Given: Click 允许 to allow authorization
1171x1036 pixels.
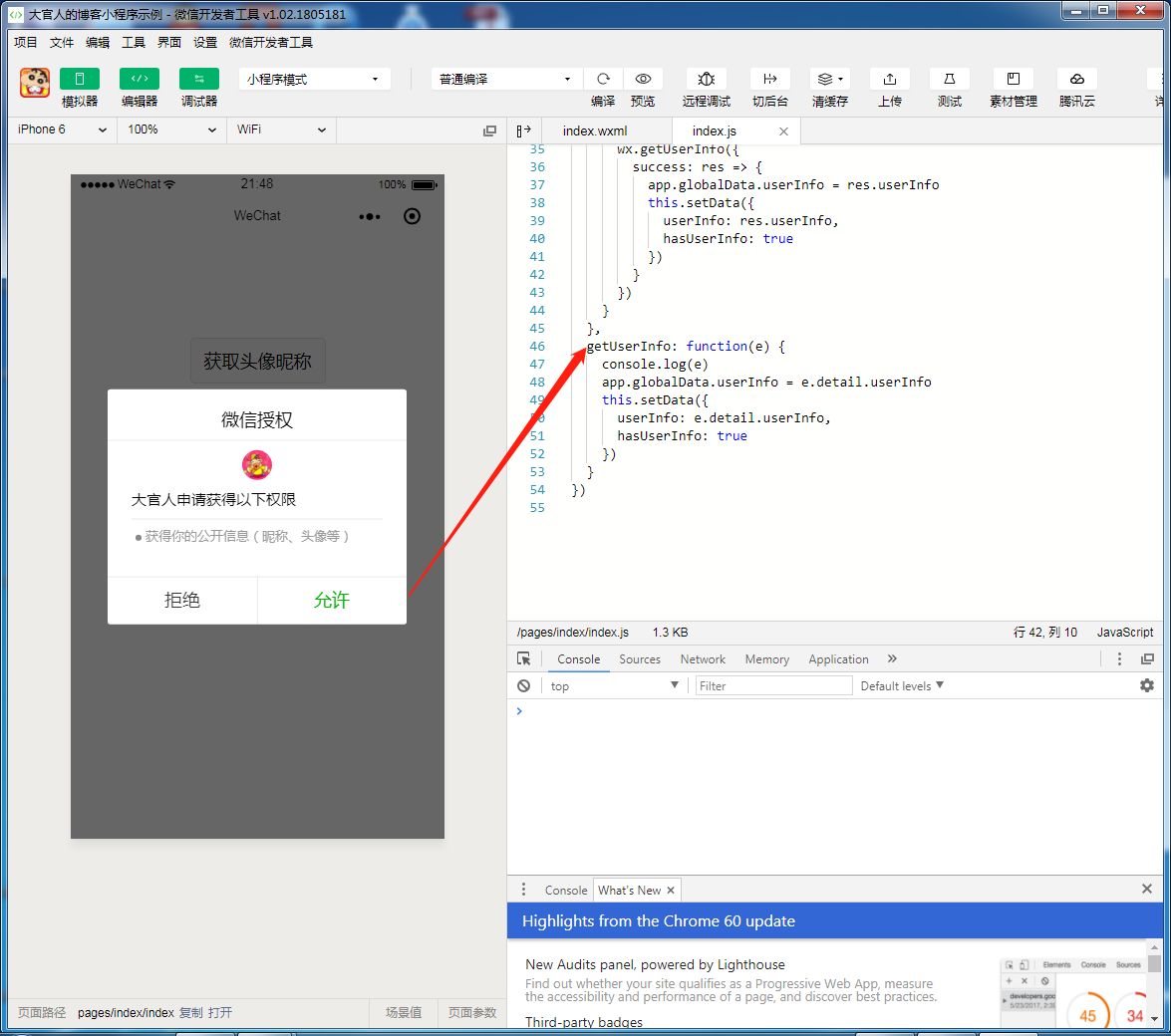Looking at the screenshot, I should coord(332,600).
